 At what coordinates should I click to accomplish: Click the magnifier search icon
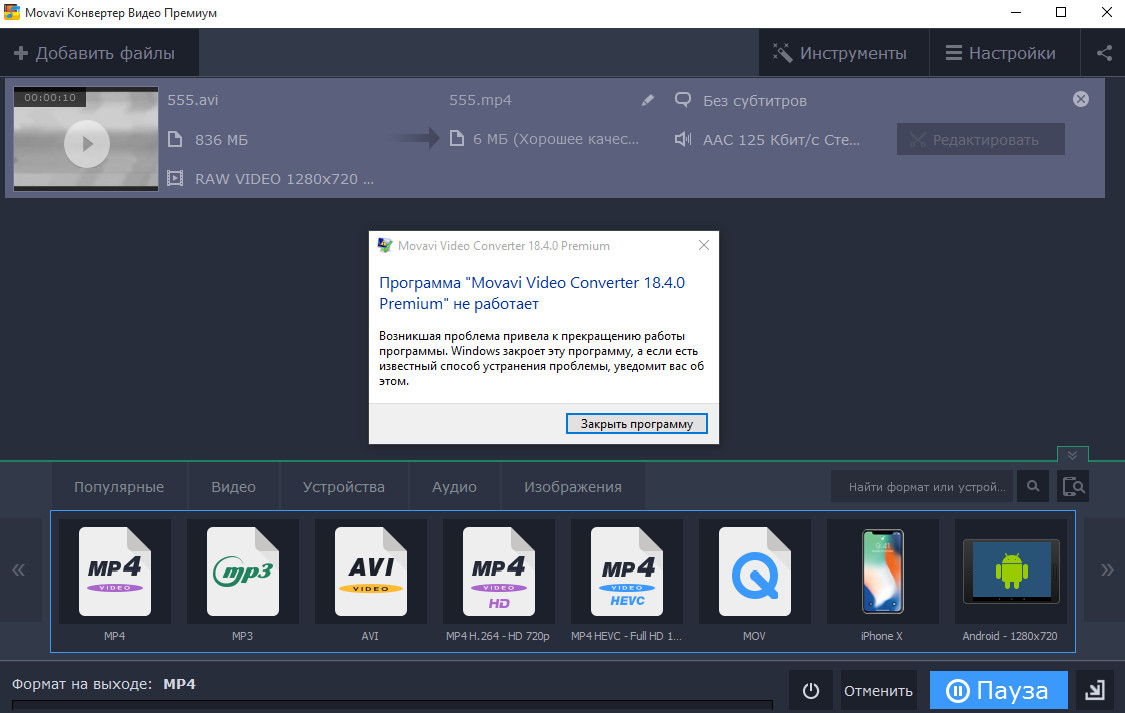click(1032, 486)
